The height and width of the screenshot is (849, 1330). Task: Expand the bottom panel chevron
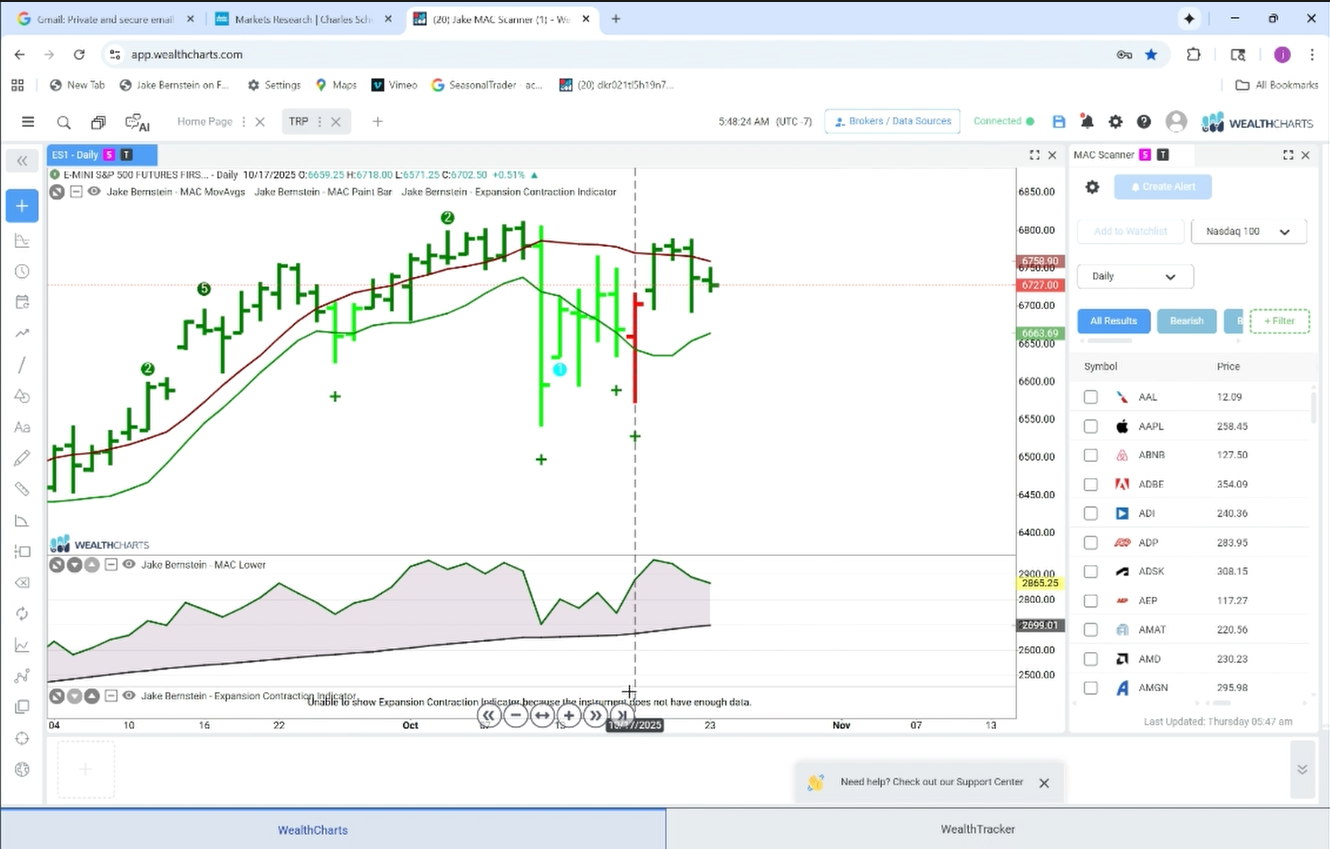(1302, 769)
